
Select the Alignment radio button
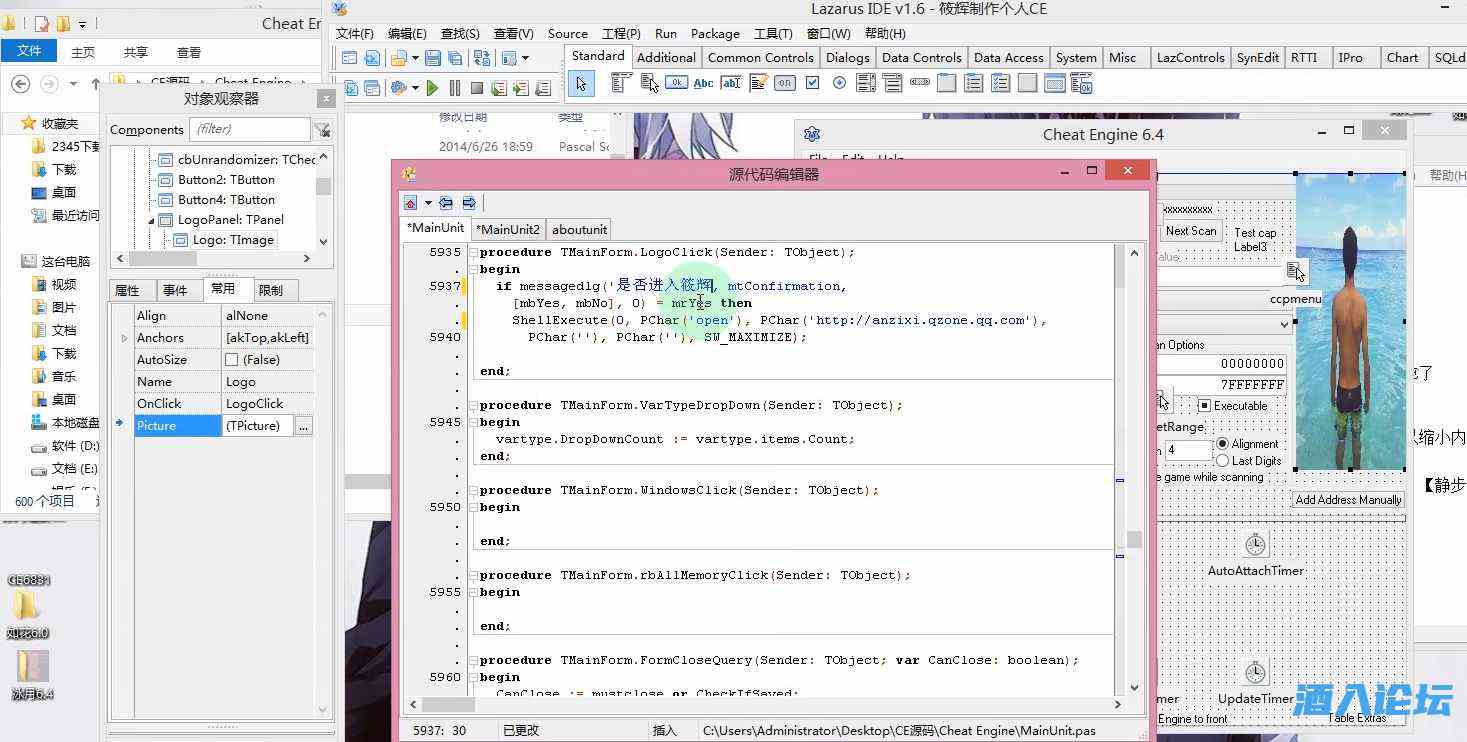click(1222, 444)
